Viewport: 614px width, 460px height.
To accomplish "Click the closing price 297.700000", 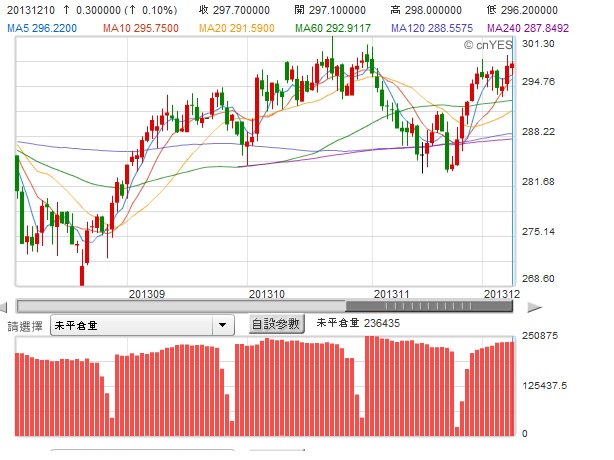I will pos(241,10).
